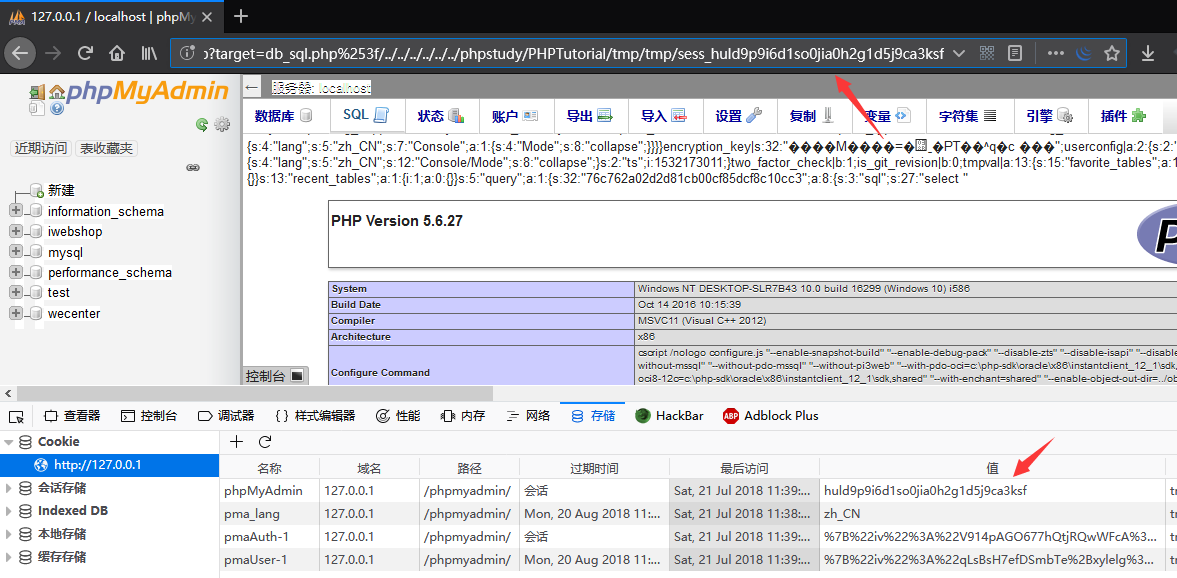Open the 引擎 engines tab
Screen dimensions: 1177x578
1049,116
